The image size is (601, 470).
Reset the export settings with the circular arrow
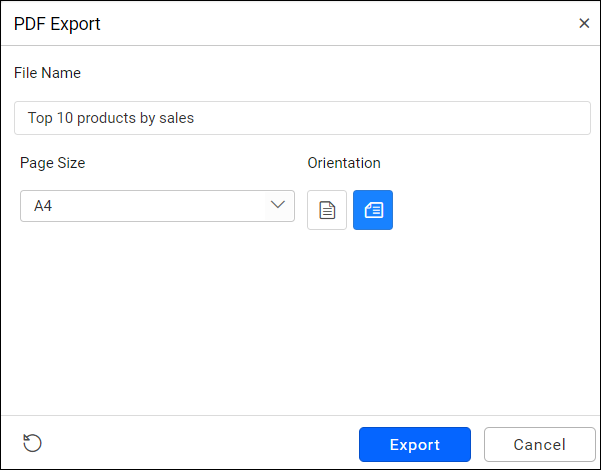[x=33, y=444]
